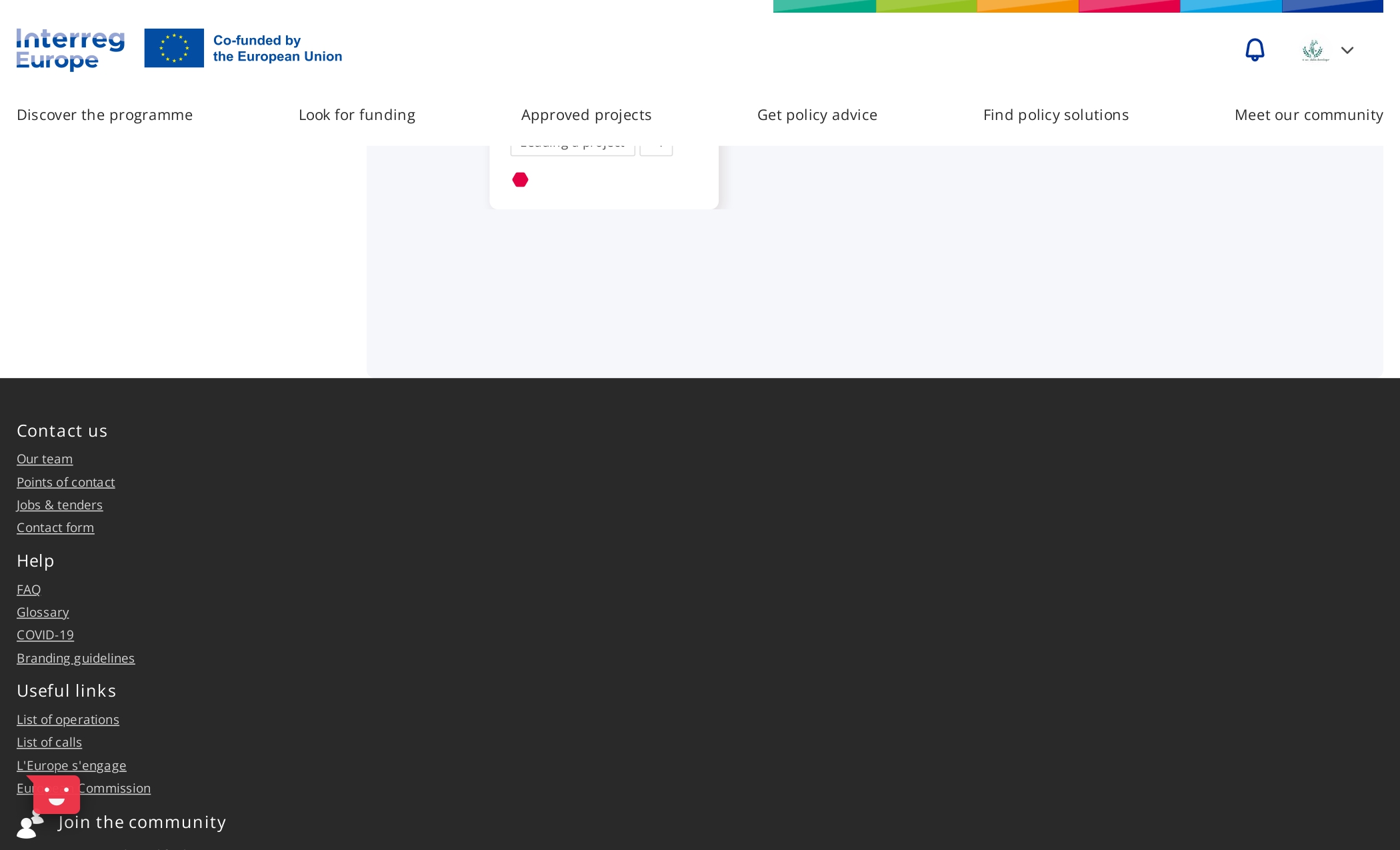
Task: Visit List of operations link
Action: coord(68,720)
